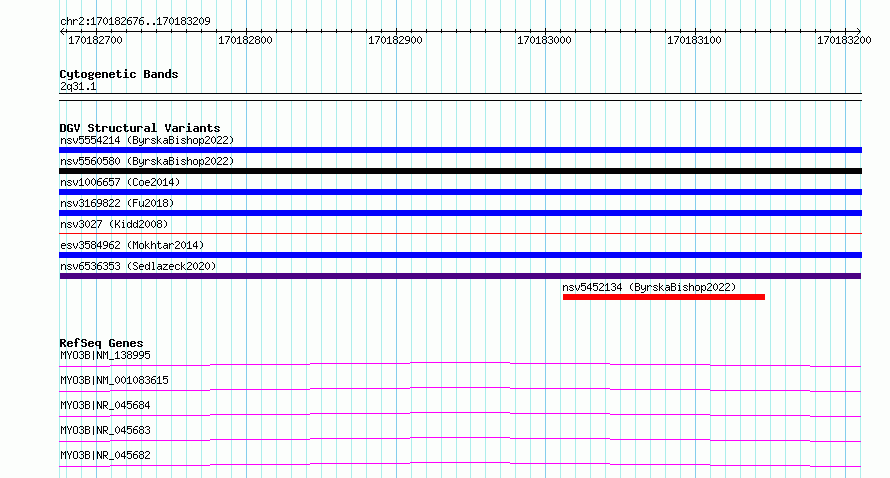Open variant nsv5452134 (ByrskaBishop2022) label

(x=649, y=287)
